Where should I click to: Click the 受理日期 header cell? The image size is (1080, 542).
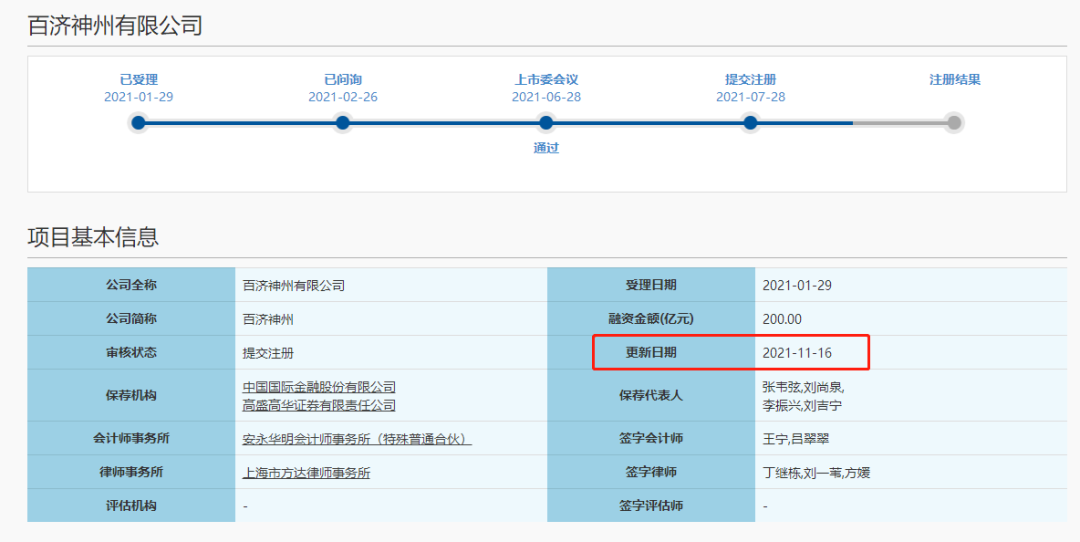point(651,285)
